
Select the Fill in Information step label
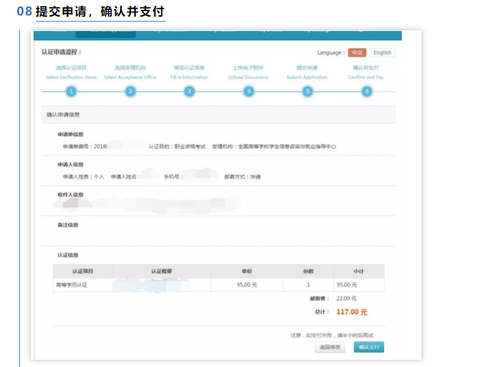point(189,77)
